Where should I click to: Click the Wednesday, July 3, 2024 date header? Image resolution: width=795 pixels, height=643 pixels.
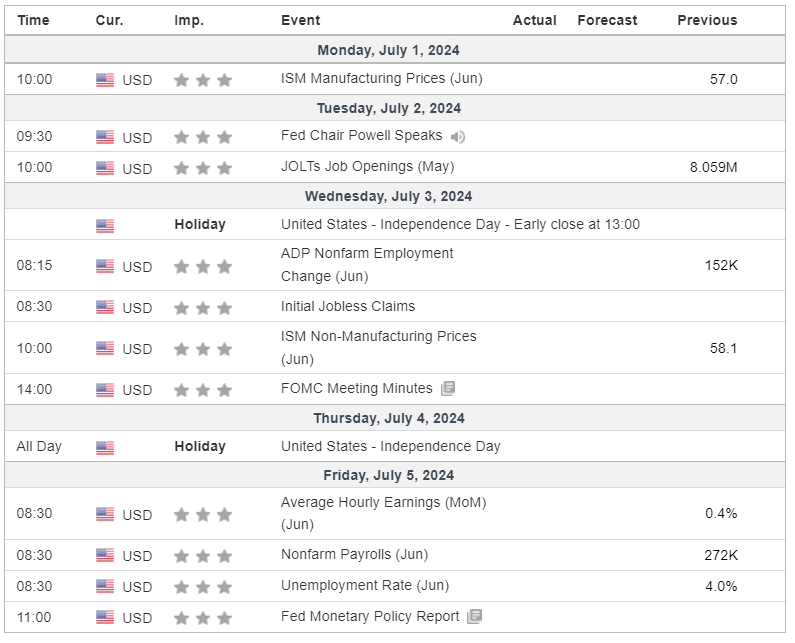(x=388, y=196)
